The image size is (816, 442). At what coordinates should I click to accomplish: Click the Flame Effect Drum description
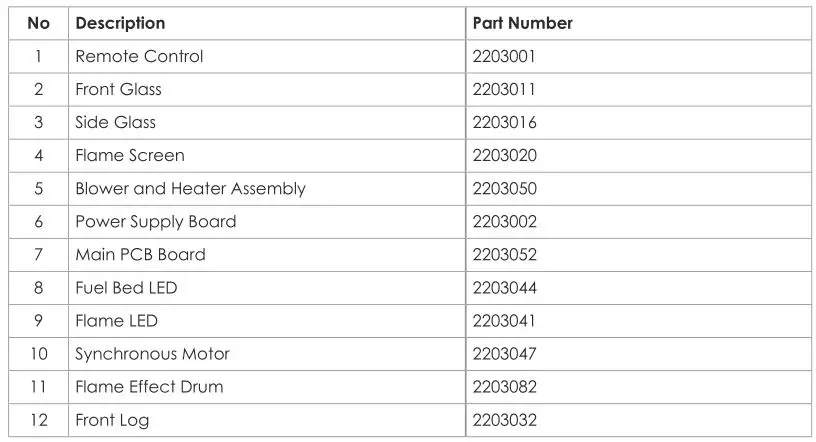pyautogui.click(x=149, y=387)
